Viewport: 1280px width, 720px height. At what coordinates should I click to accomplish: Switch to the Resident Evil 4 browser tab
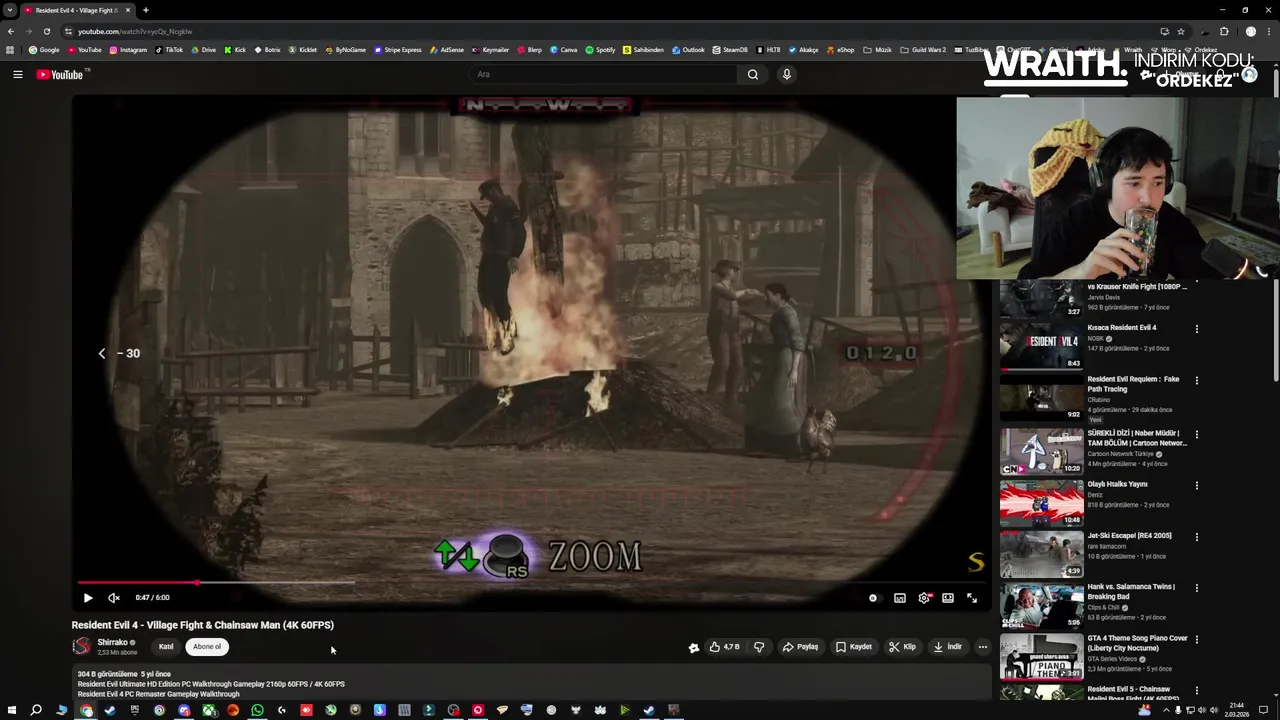click(x=77, y=10)
